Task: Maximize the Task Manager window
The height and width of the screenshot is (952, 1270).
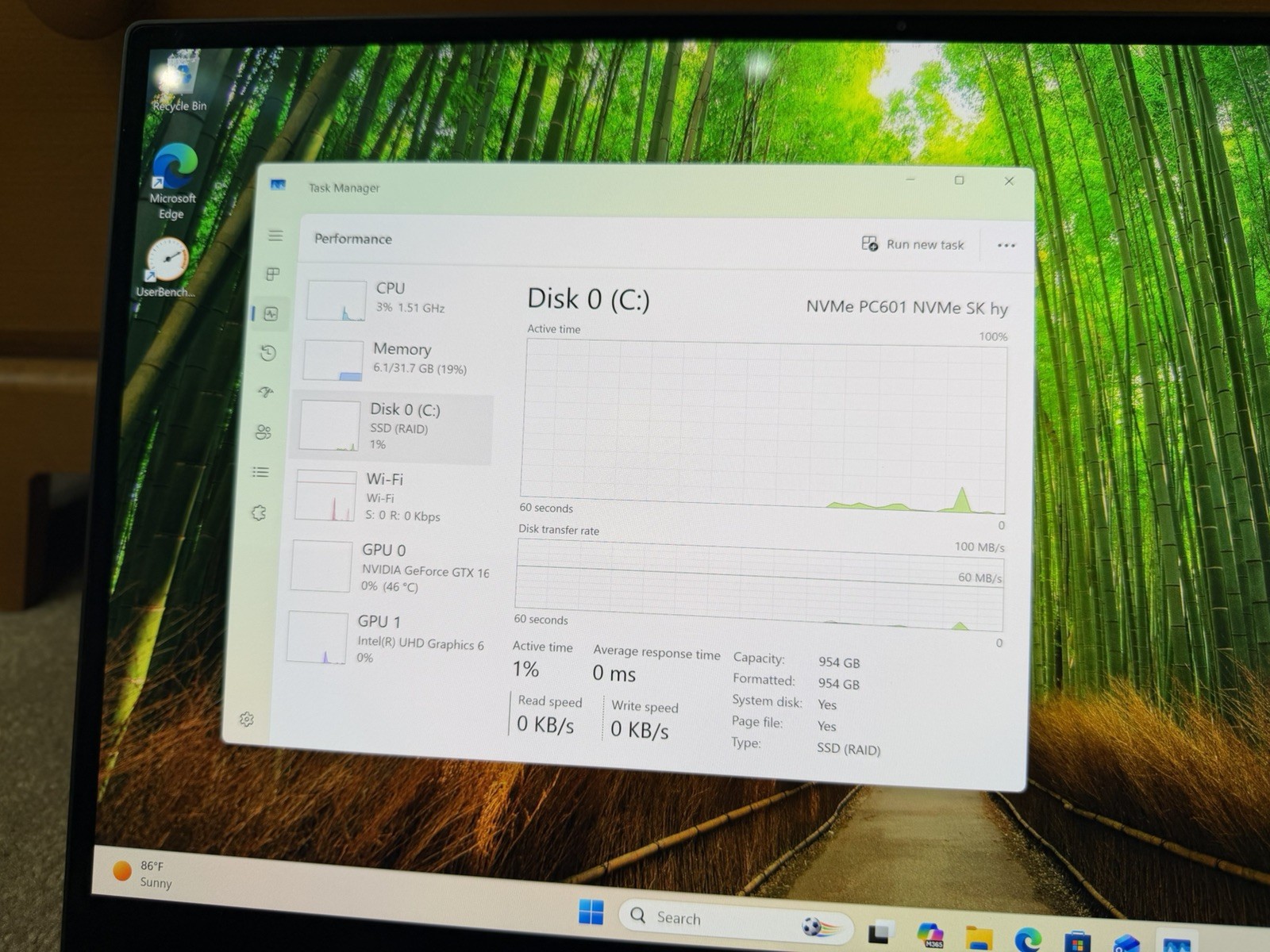Action: click(959, 180)
